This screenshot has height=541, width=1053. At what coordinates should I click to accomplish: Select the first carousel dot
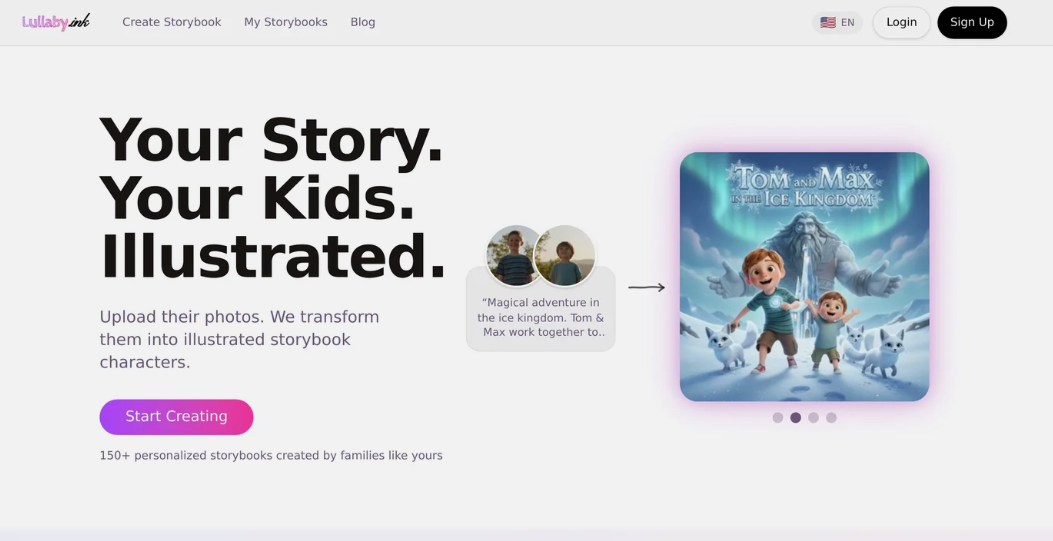[x=778, y=418]
